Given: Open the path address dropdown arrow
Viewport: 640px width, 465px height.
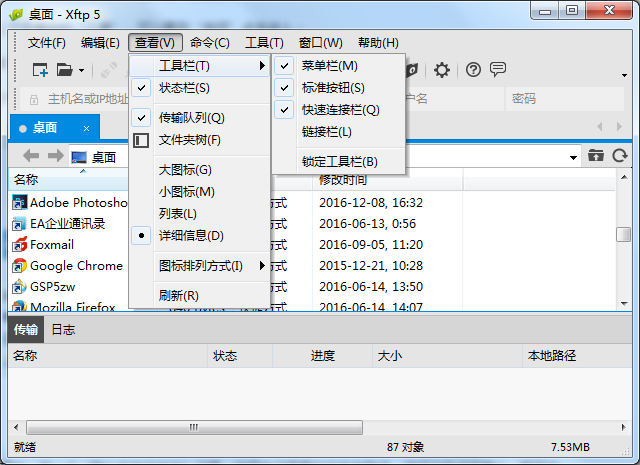Looking at the screenshot, I should coord(573,157).
